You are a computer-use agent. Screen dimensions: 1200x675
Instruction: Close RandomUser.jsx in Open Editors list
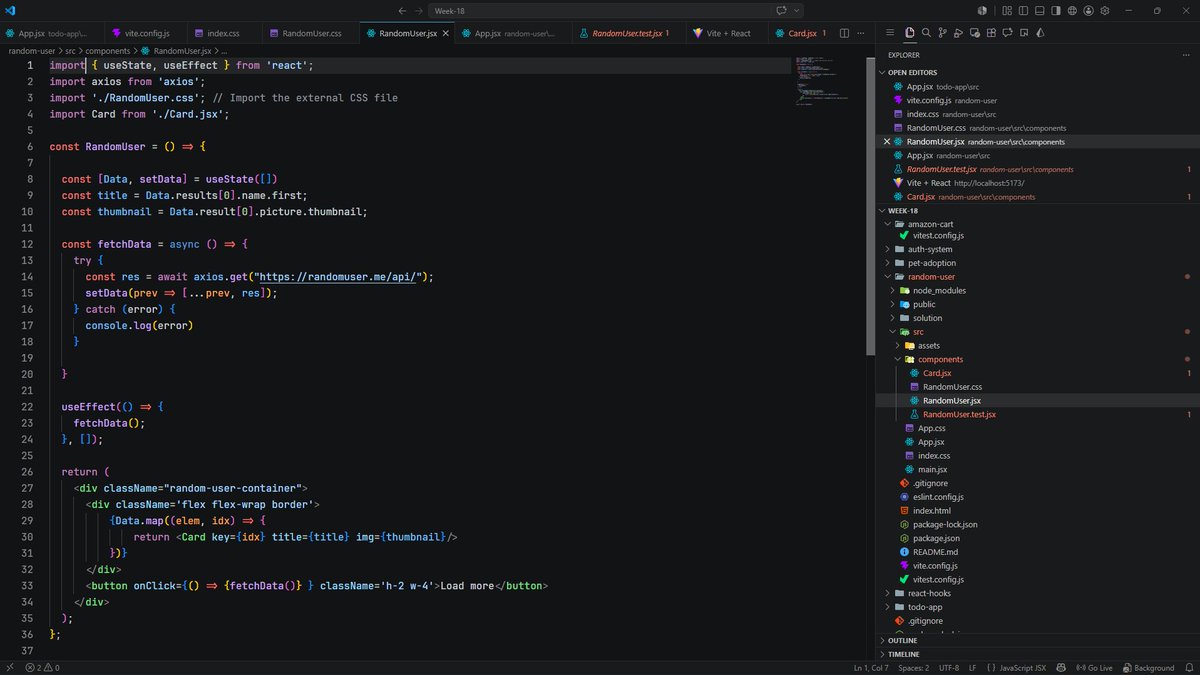(x=886, y=142)
